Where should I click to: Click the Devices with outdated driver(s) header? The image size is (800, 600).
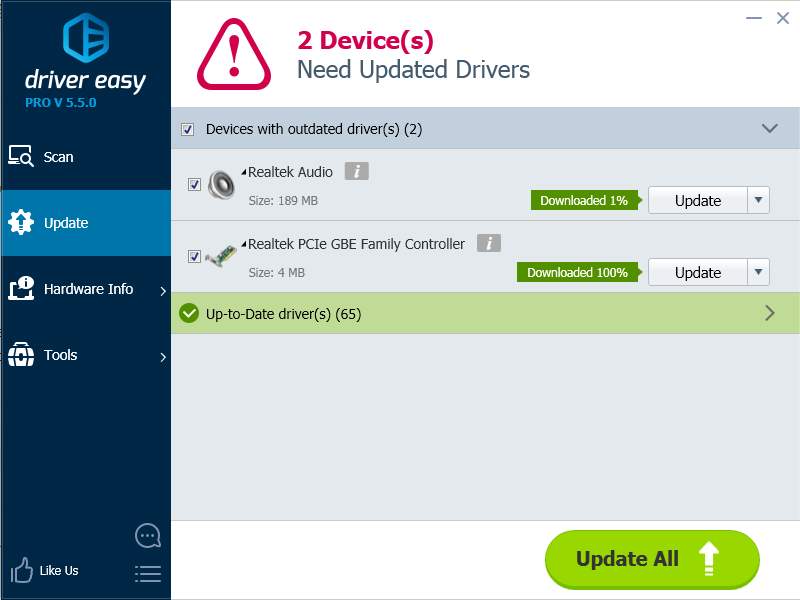coord(485,128)
